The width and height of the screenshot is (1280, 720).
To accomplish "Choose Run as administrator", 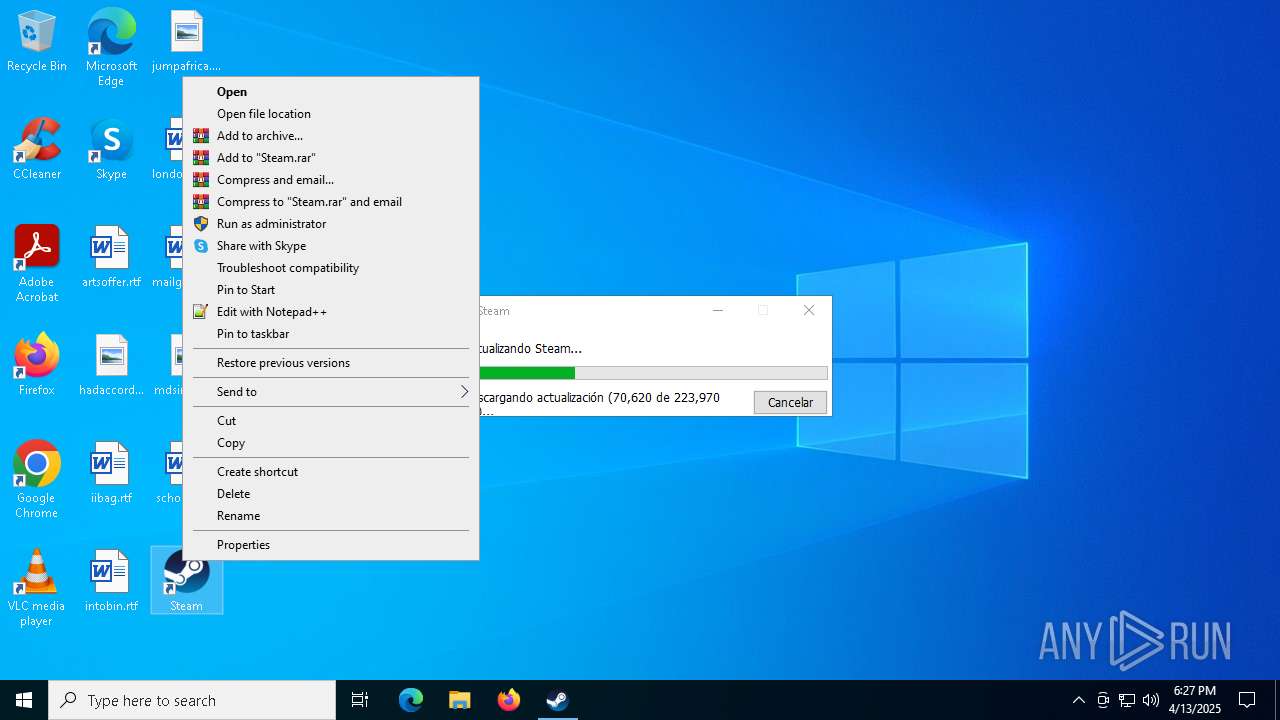I will pyautogui.click(x=331, y=224).
